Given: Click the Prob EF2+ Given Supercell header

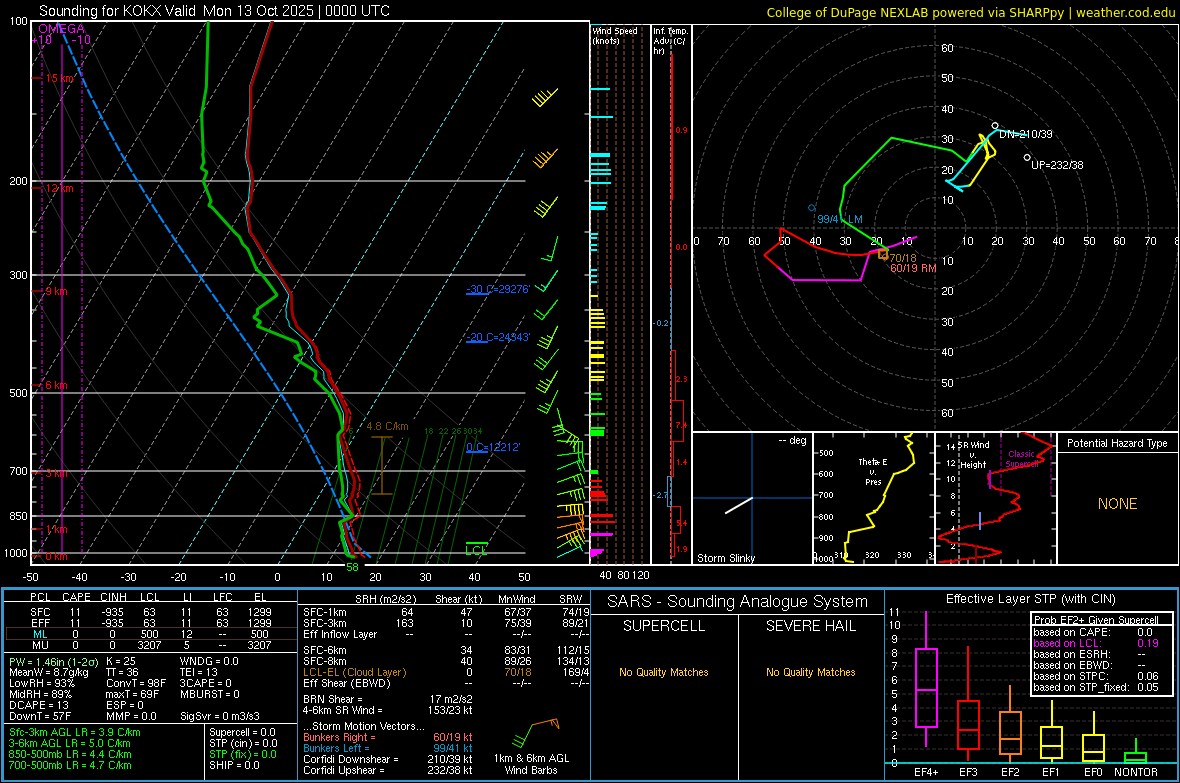Looking at the screenshot, I should coord(1096,620).
